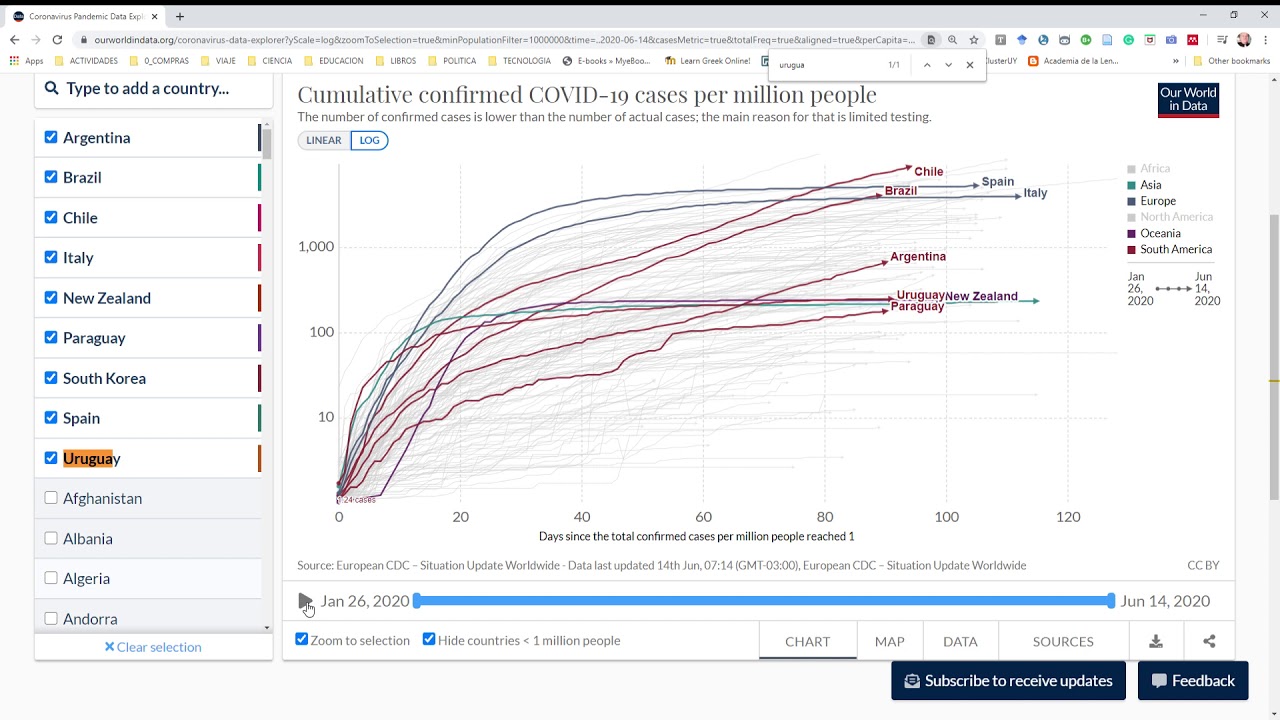Open the LIBROS bookmarks folder

[395, 61]
